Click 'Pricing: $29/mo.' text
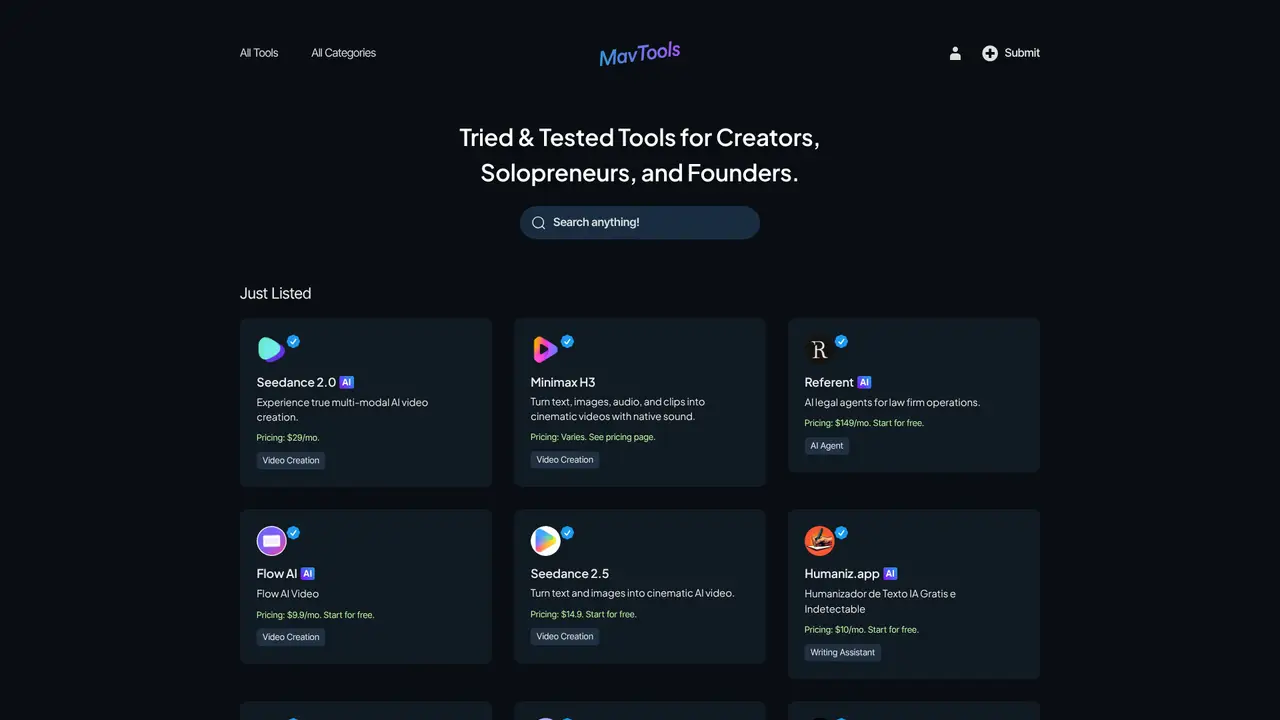1280x720 pixels. [288, 438]
